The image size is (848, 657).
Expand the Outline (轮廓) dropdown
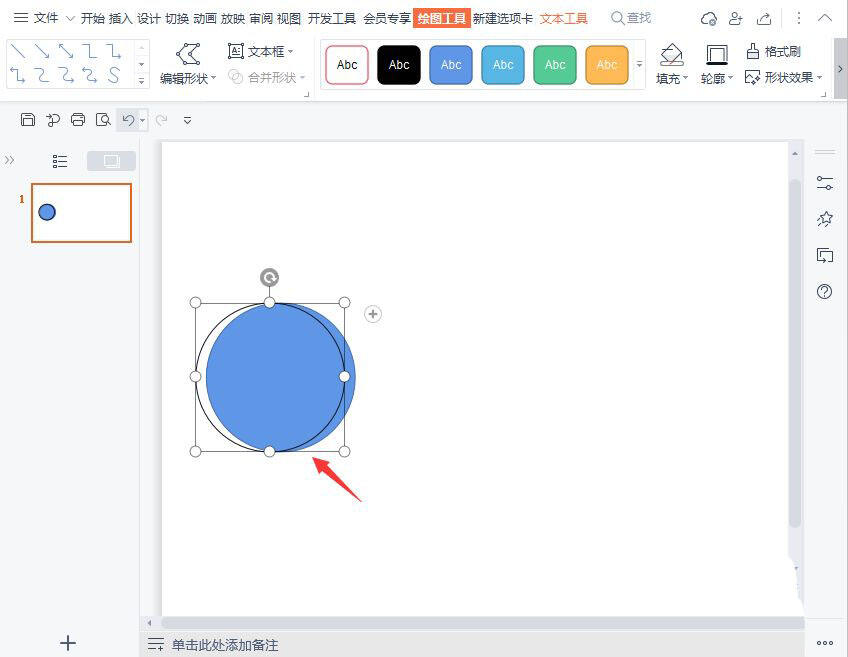(x=716, y=78)
